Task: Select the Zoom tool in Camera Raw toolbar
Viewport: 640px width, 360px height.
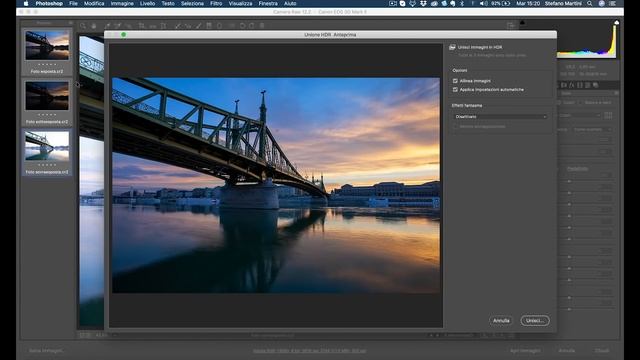Action: tap(83, 26)
